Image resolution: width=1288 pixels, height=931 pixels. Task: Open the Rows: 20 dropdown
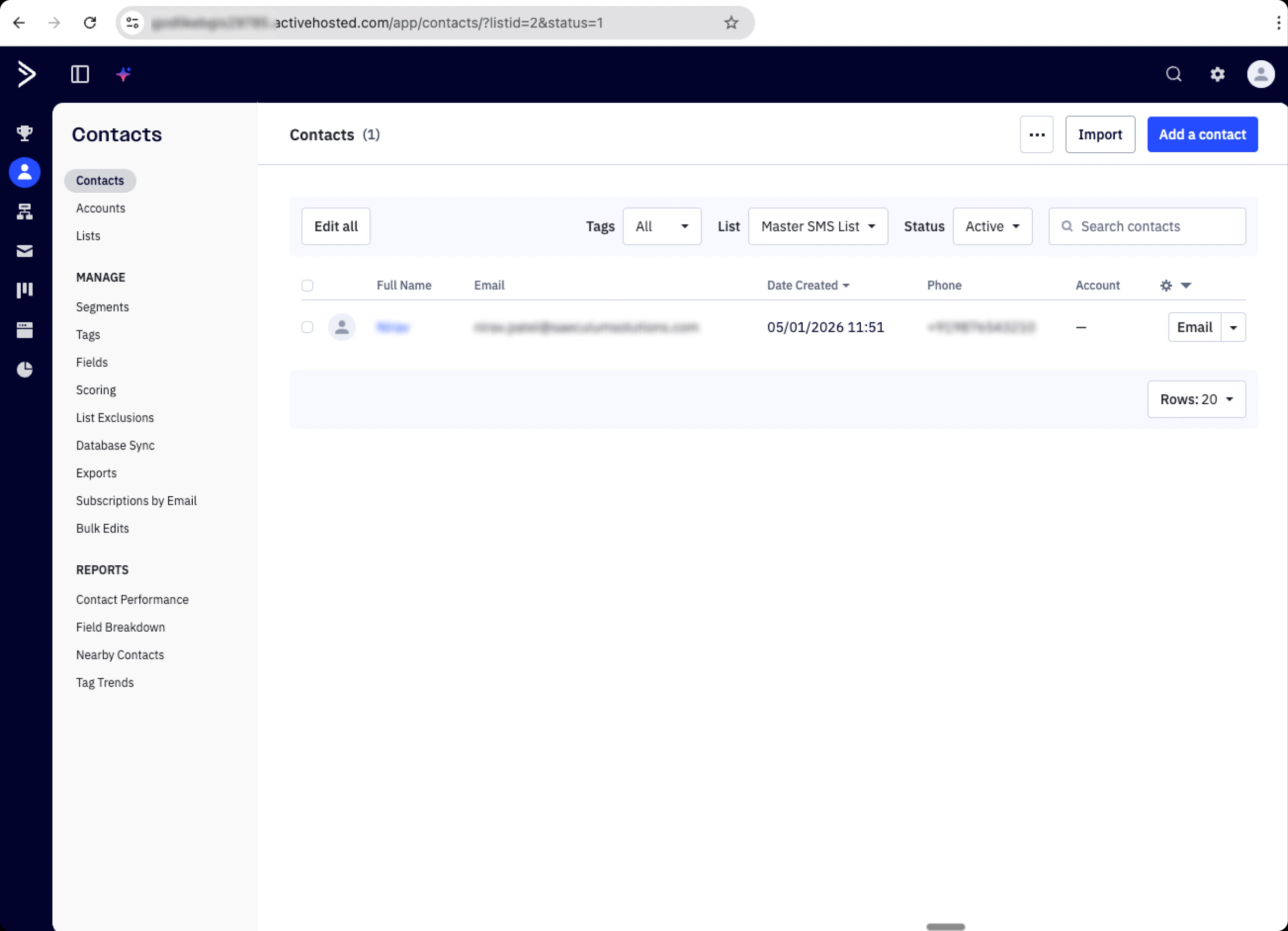click(1196, 400)
